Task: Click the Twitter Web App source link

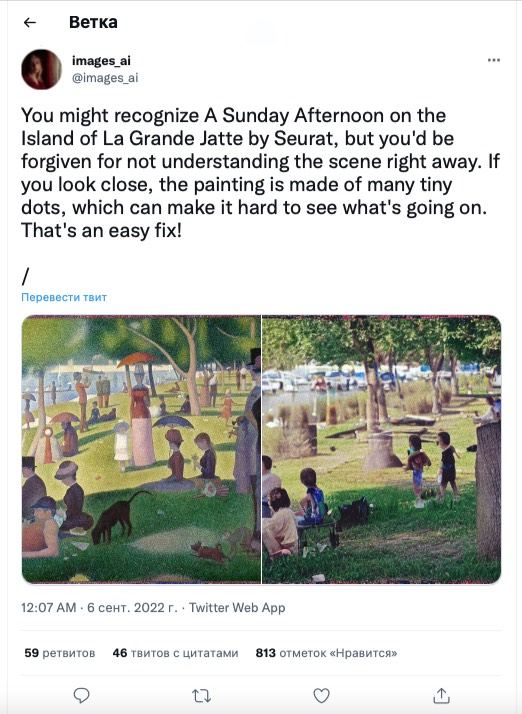Action: tap(237, 607)
